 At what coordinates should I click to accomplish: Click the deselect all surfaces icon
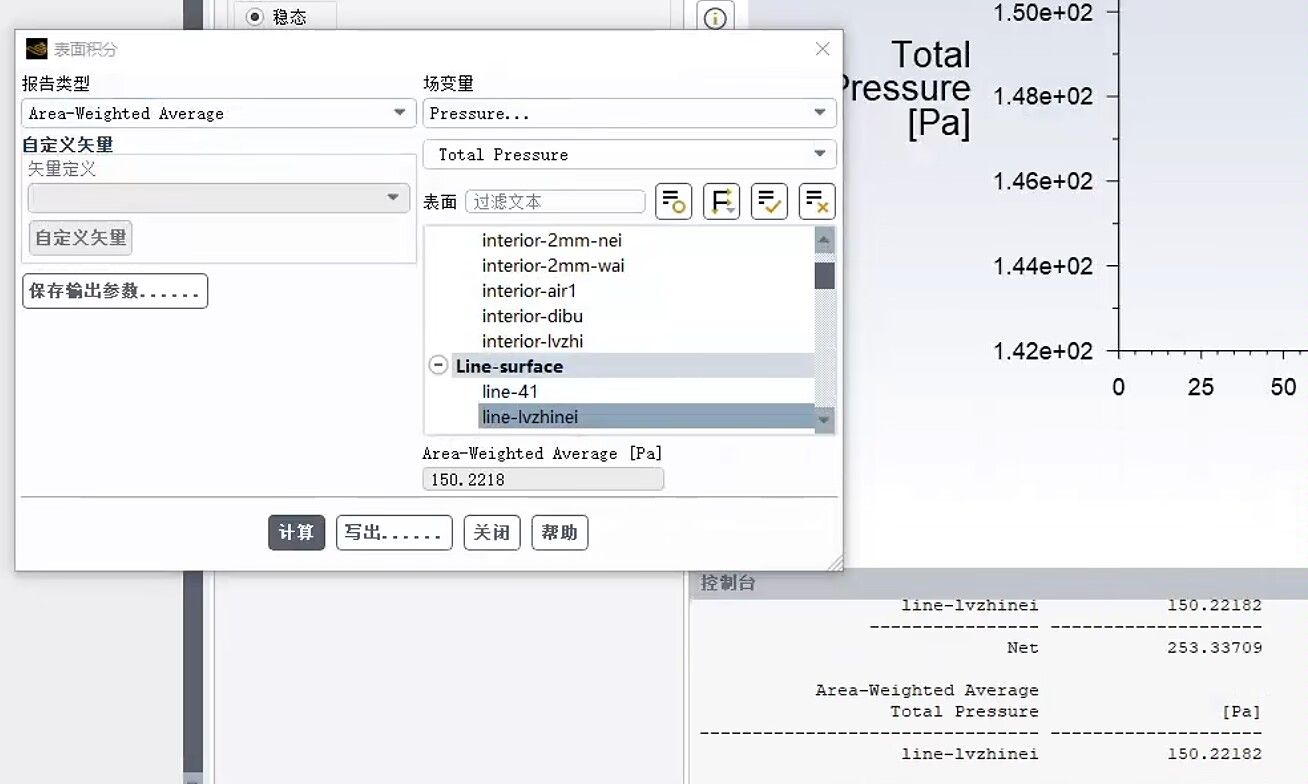pyautogui.click(x=817, y=202)
